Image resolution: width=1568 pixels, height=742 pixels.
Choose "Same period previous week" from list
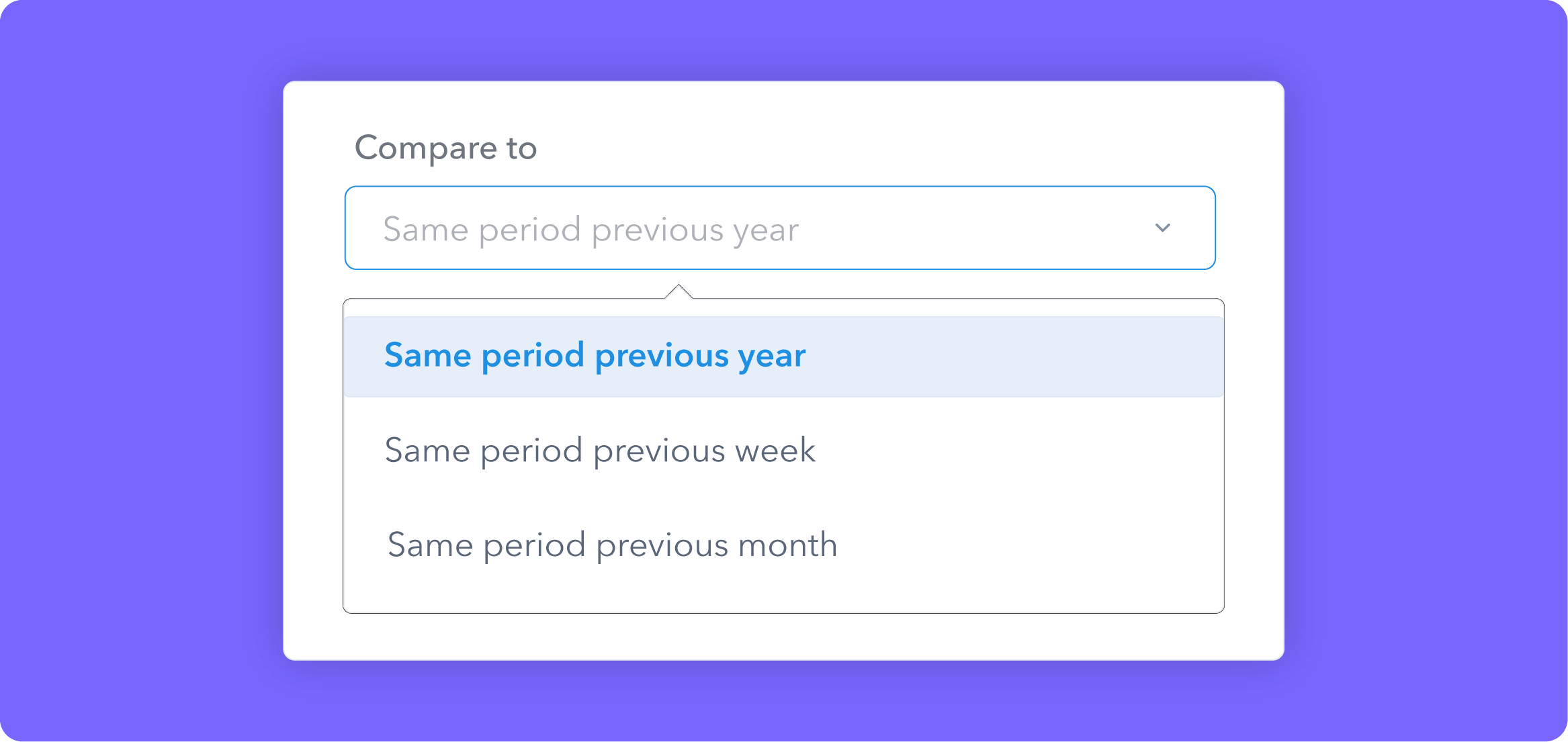coord(783,451)
